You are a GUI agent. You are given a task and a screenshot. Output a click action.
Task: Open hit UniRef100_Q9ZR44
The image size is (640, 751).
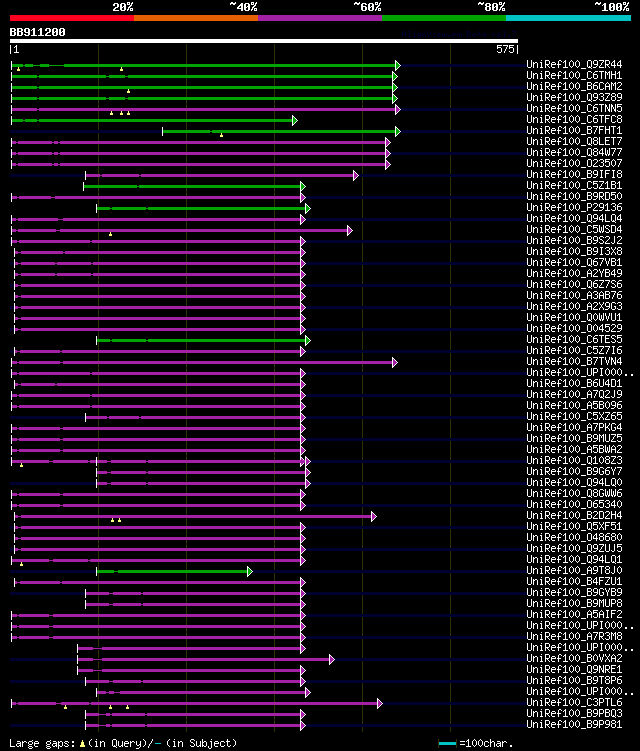point(574,64)
